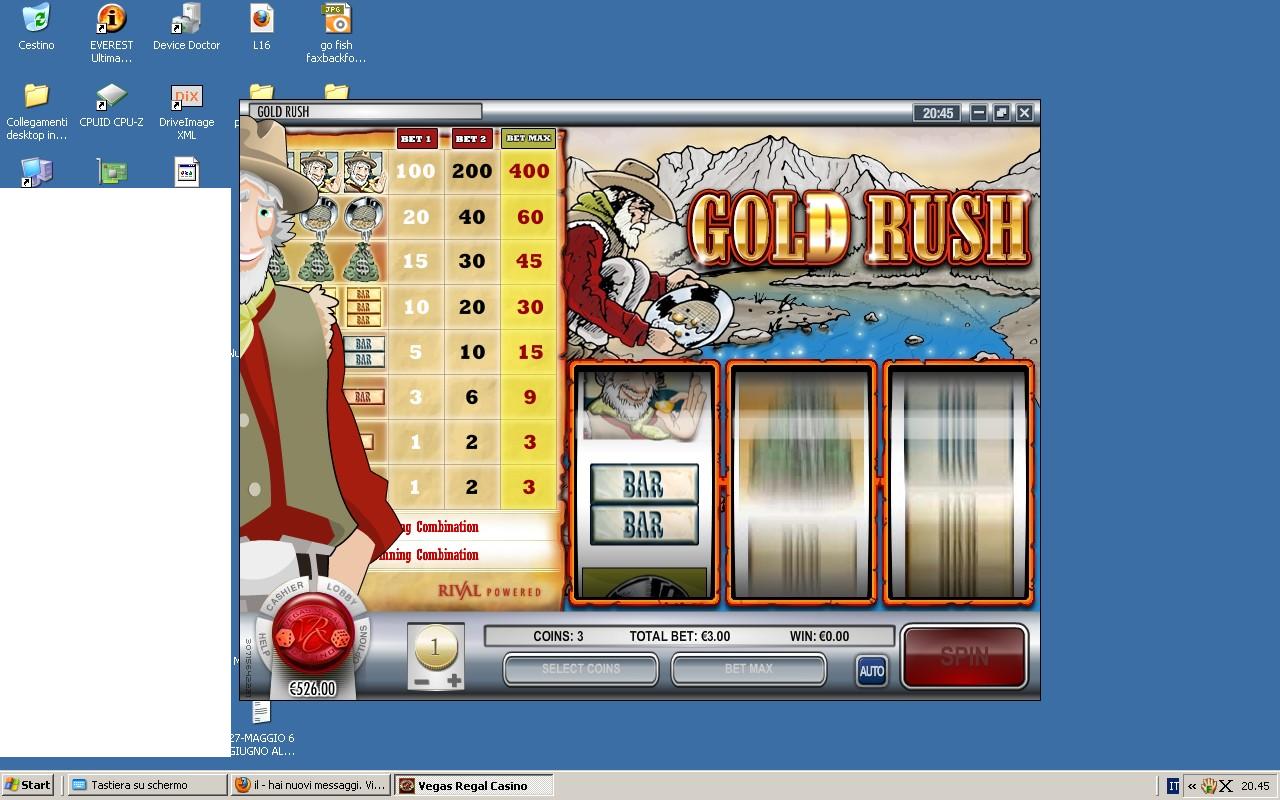
Task: Open the CPUID CPU-Z shortcut
Action: (x=111, y=105)
